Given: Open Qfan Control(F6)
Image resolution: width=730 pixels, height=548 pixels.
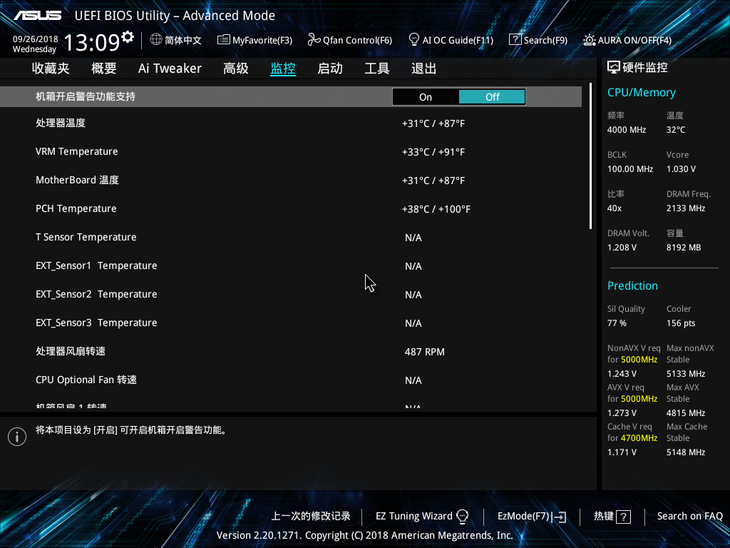Looking at the screenshot, I should (350, 40).
